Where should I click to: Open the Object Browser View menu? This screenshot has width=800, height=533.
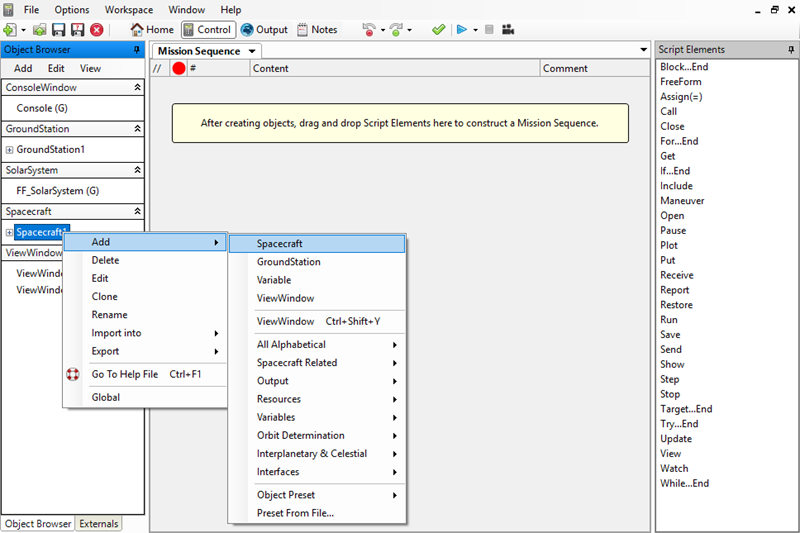pyautogui.click(x=90, y=68)
